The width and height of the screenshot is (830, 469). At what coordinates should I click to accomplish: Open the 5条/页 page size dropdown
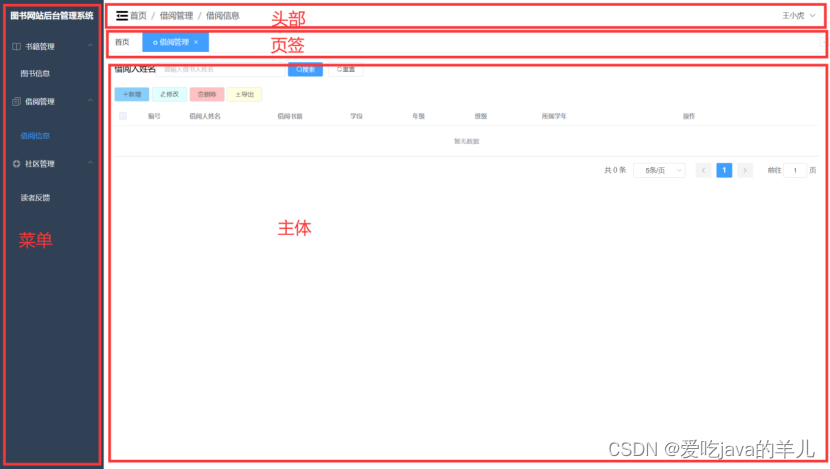[x=660, y=170]
